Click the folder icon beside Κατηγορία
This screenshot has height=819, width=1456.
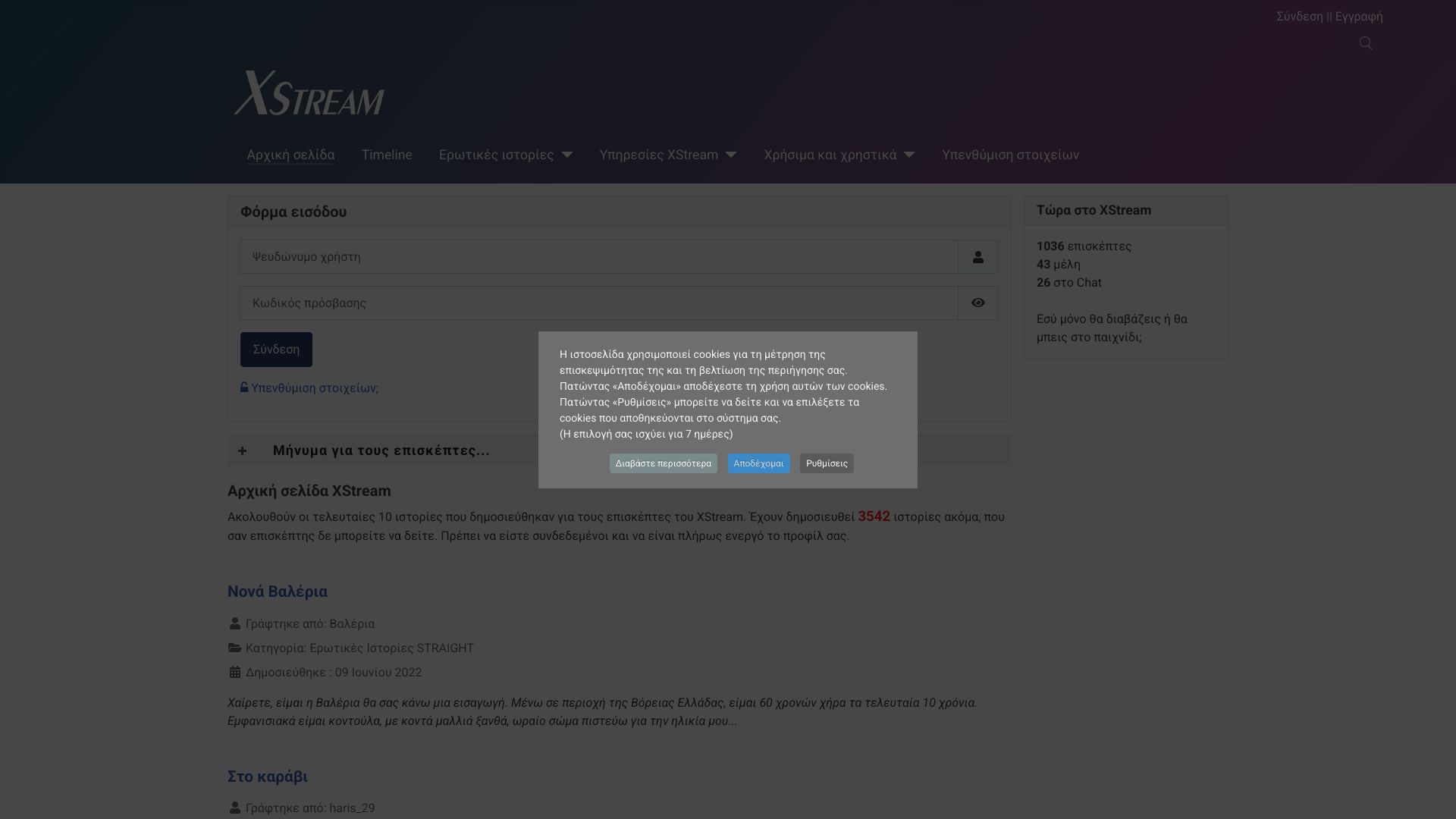pos(235,648)
